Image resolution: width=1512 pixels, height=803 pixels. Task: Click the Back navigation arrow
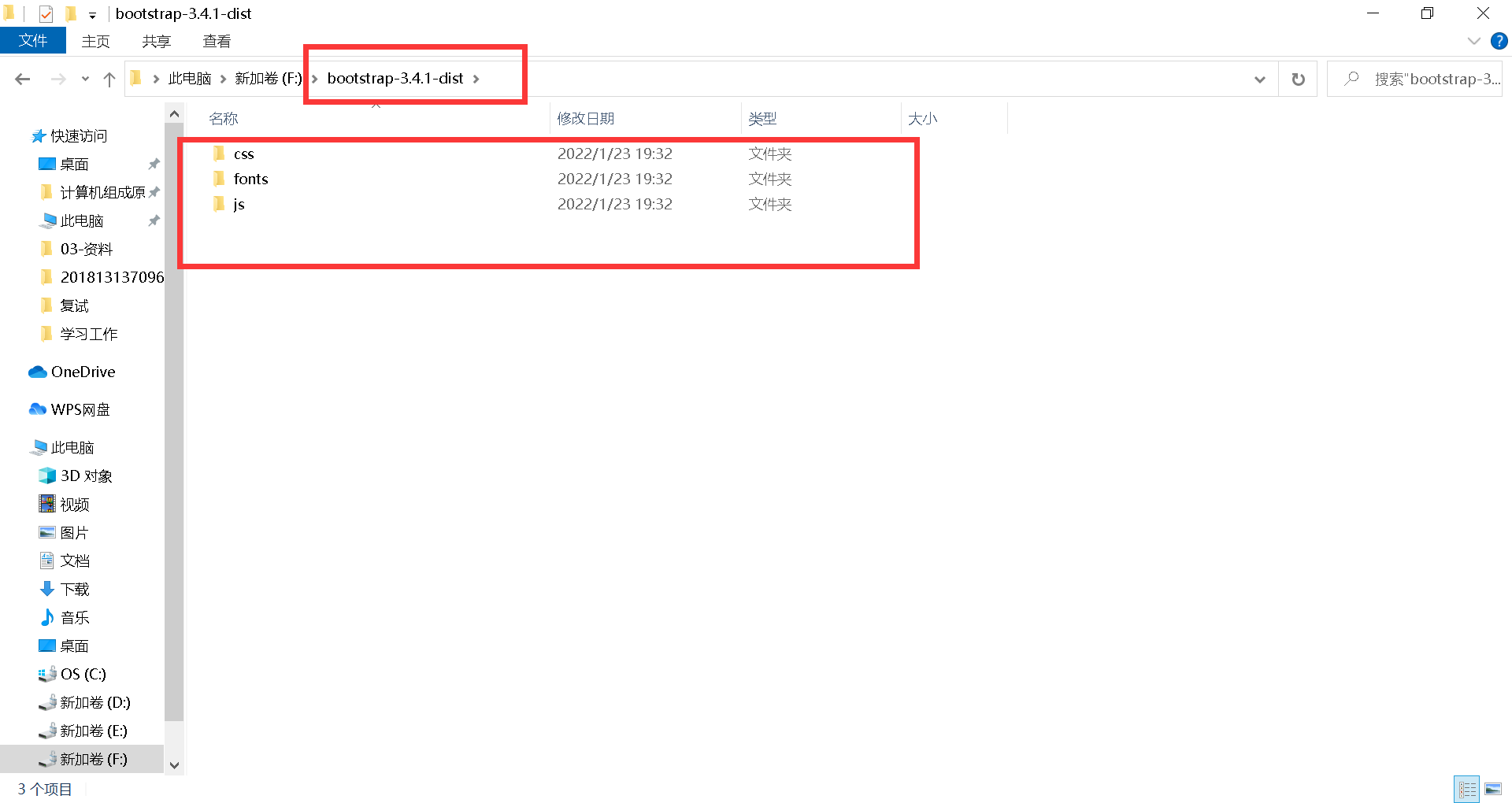pyautogui.click(x=23, y=79)
